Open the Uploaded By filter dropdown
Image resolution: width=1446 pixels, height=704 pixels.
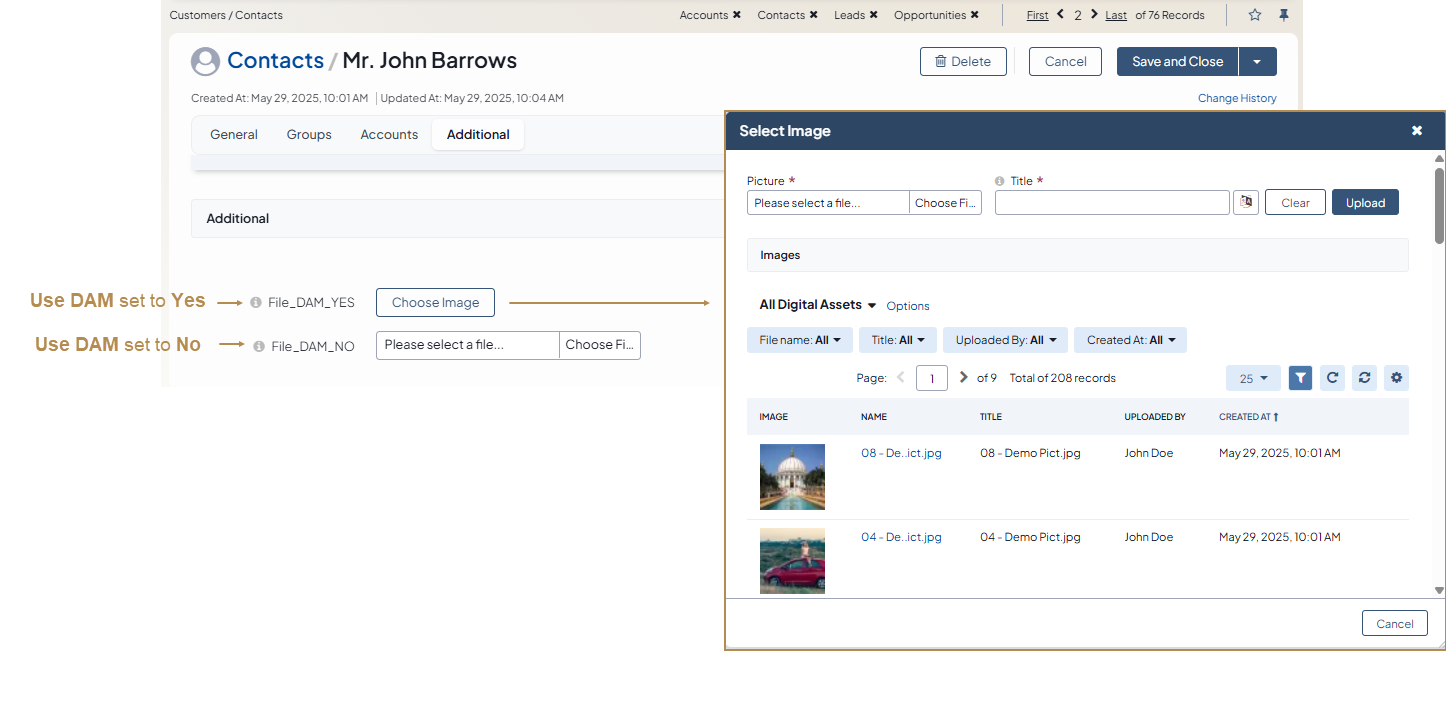[1005, 340]
